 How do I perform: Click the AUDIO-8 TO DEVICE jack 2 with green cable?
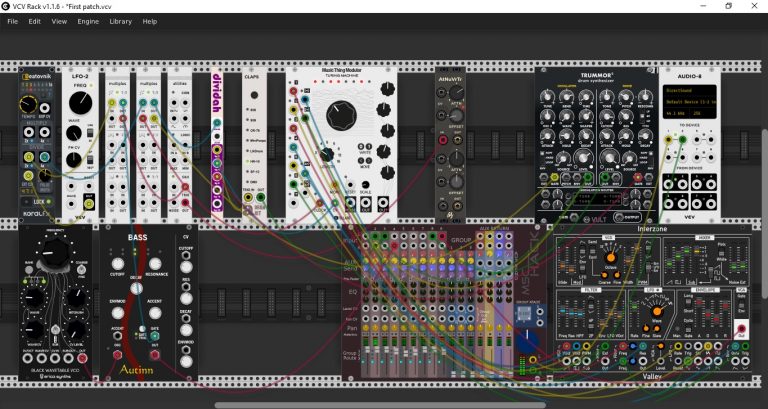point(682,140)
